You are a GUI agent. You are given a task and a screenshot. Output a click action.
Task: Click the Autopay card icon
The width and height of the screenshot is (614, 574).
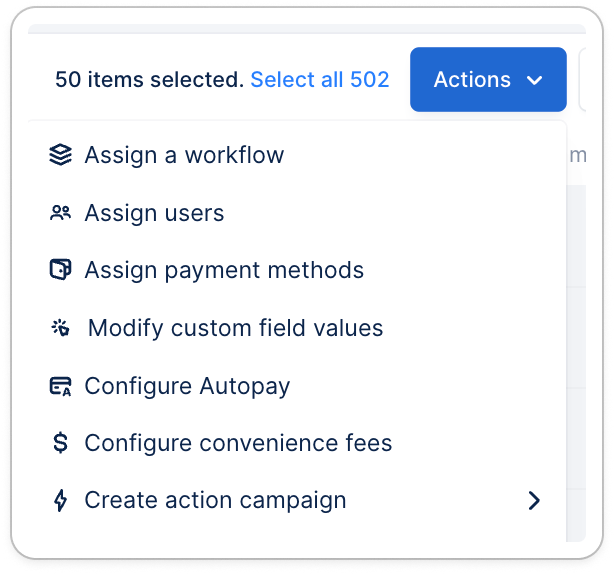(60, 386)
